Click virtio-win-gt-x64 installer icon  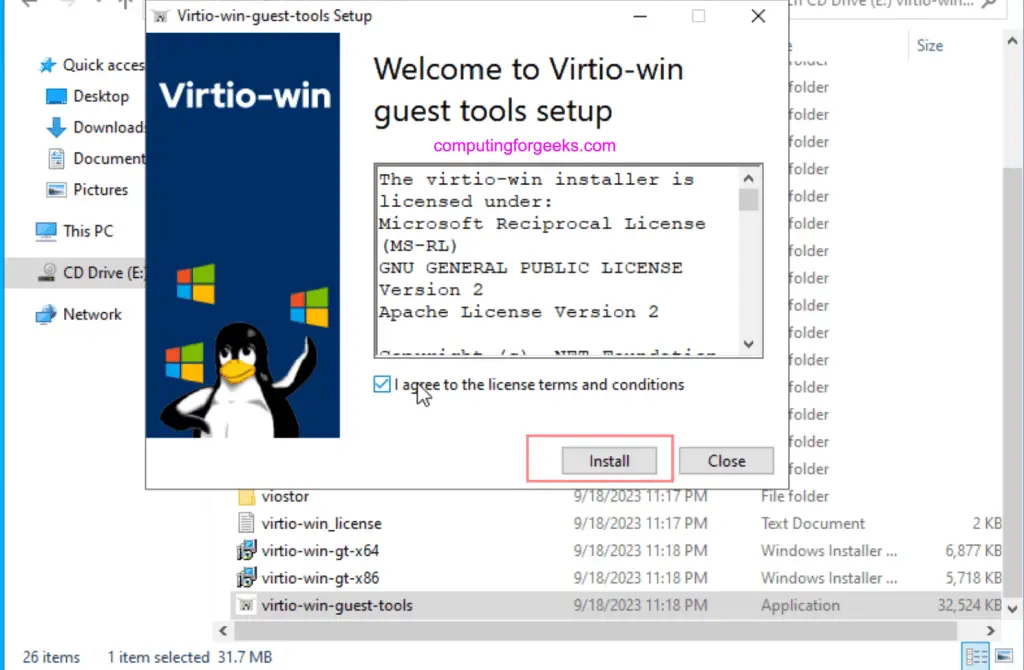pyautogui.click(x=246, y=550)
